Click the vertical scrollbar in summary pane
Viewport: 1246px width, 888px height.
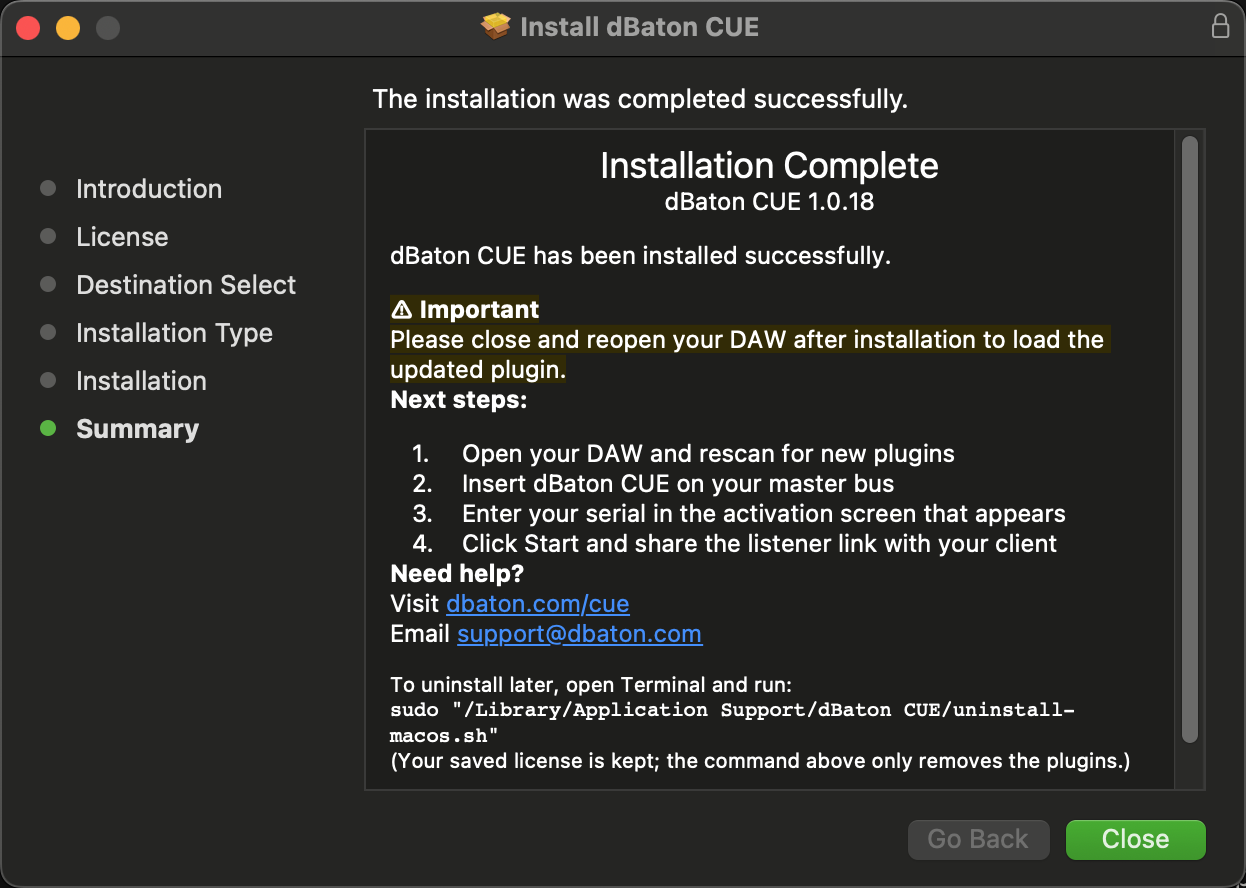tap(1190, 440)
